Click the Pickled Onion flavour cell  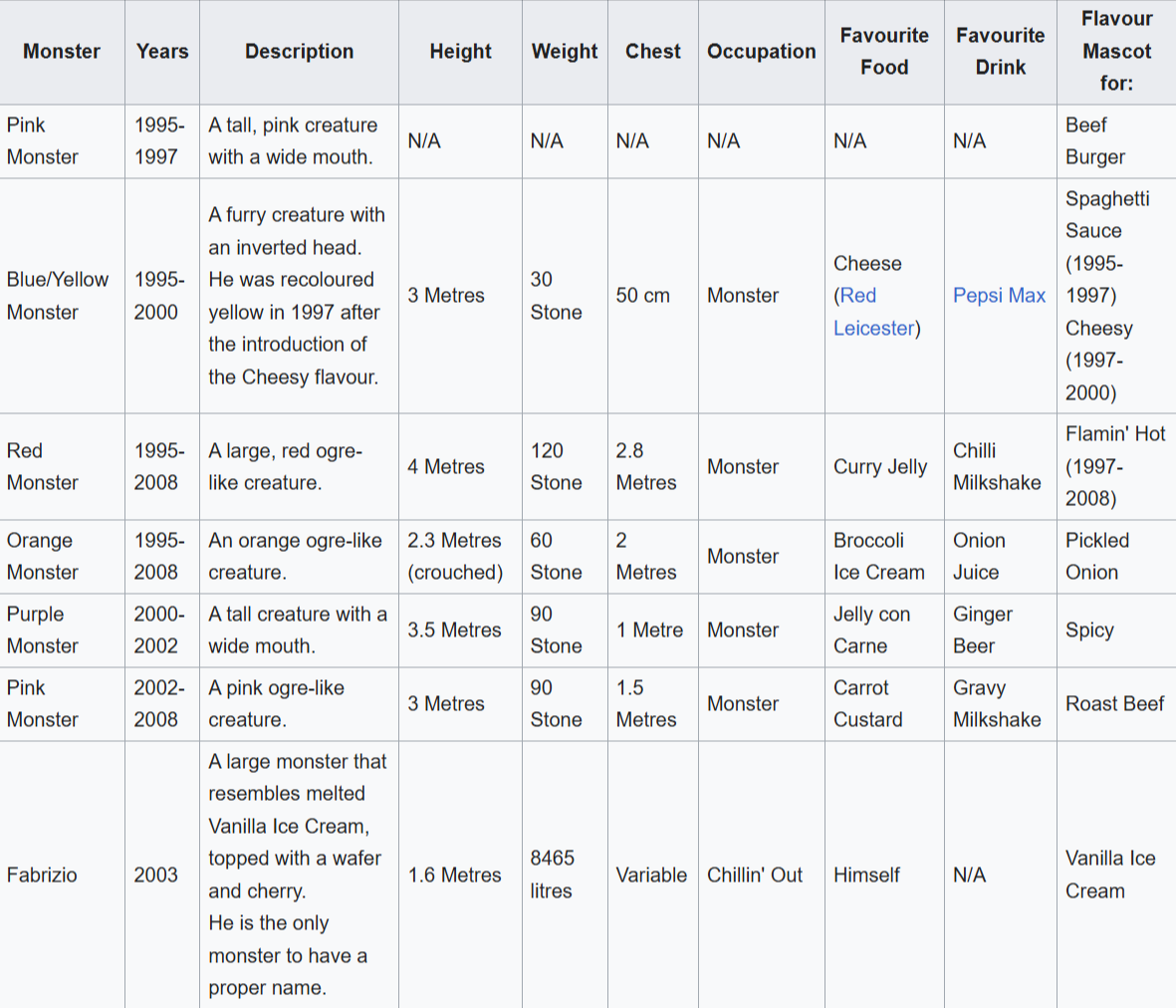pyautogui.click(x=1116, y=557)
